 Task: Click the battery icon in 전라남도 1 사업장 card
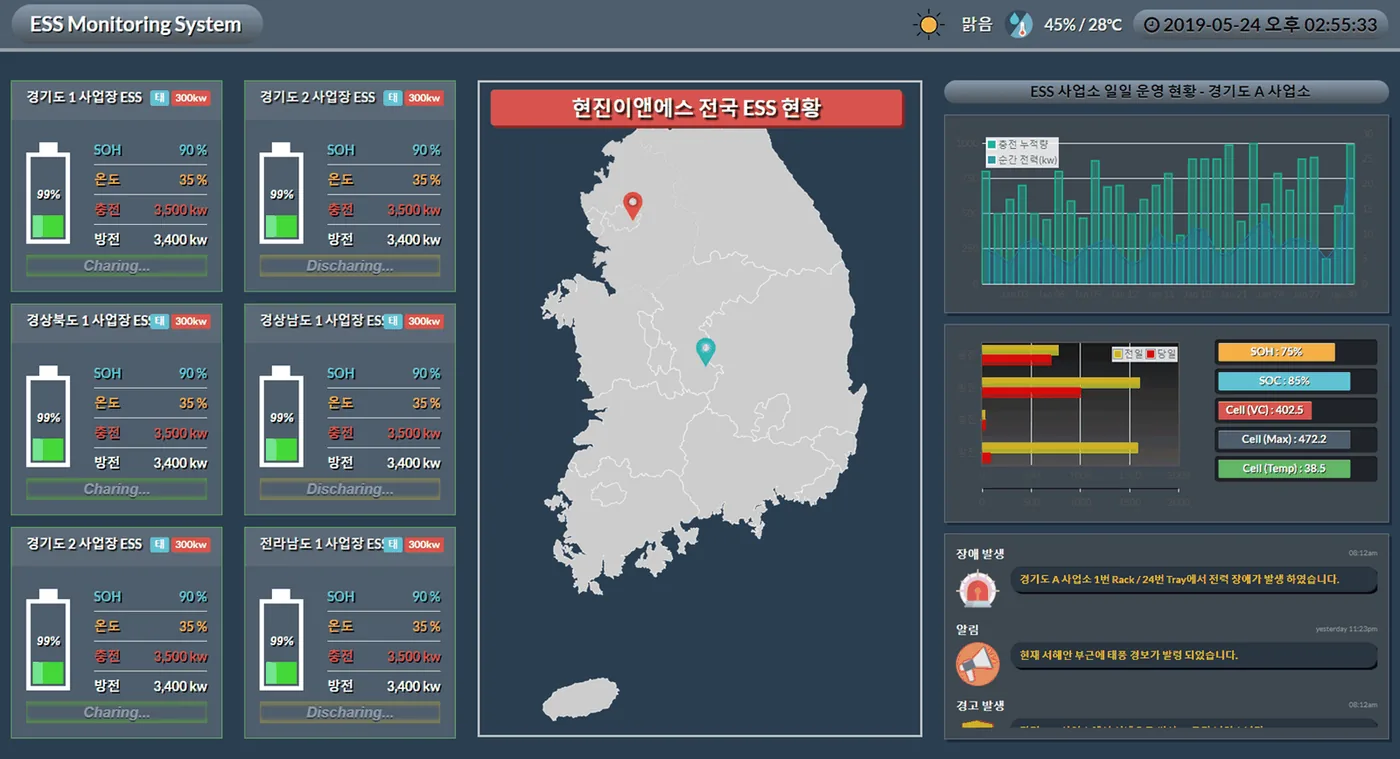[x=281, y=639]
